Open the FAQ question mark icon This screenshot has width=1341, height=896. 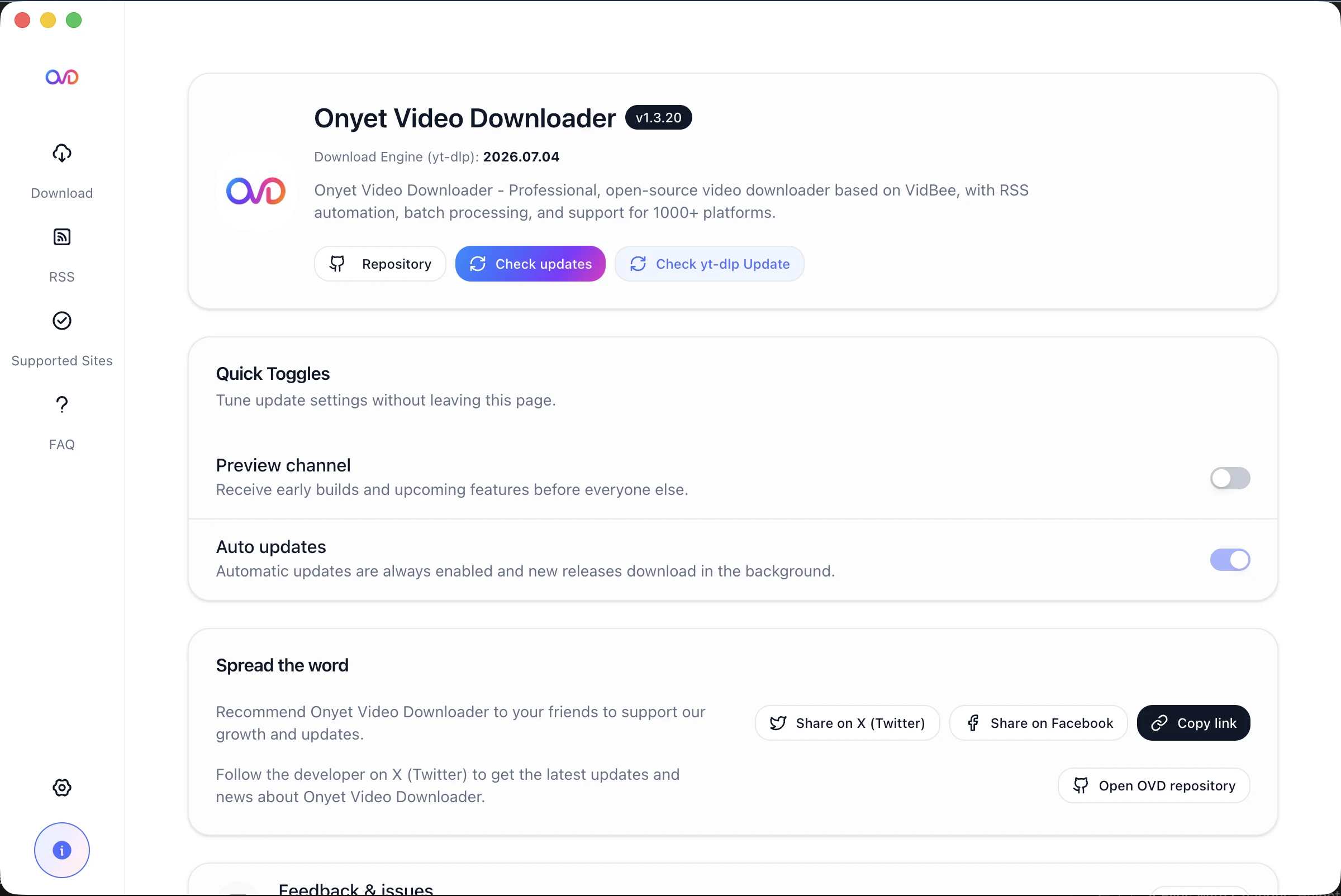pyautogui.click(x=61, y=404)
